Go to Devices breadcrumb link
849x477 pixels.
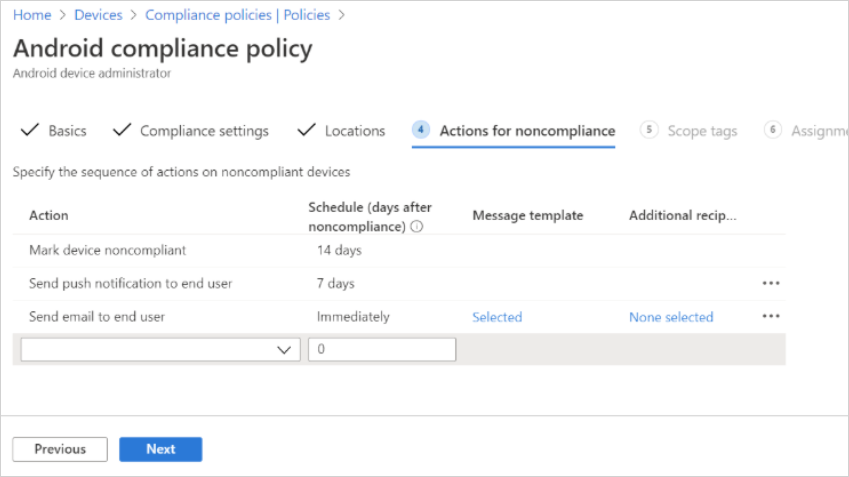coord(98,15)
